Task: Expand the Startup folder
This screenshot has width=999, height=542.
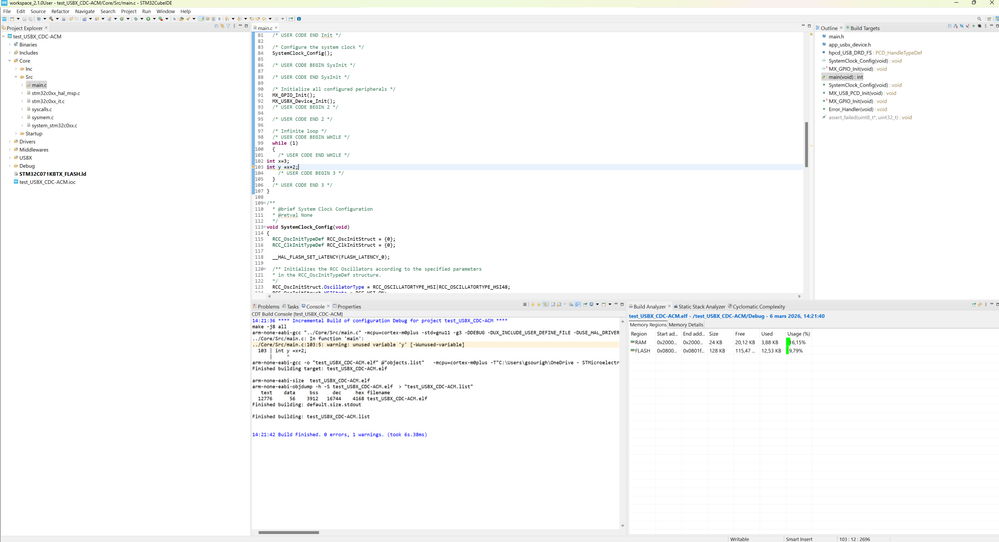Action: [16, 134]
